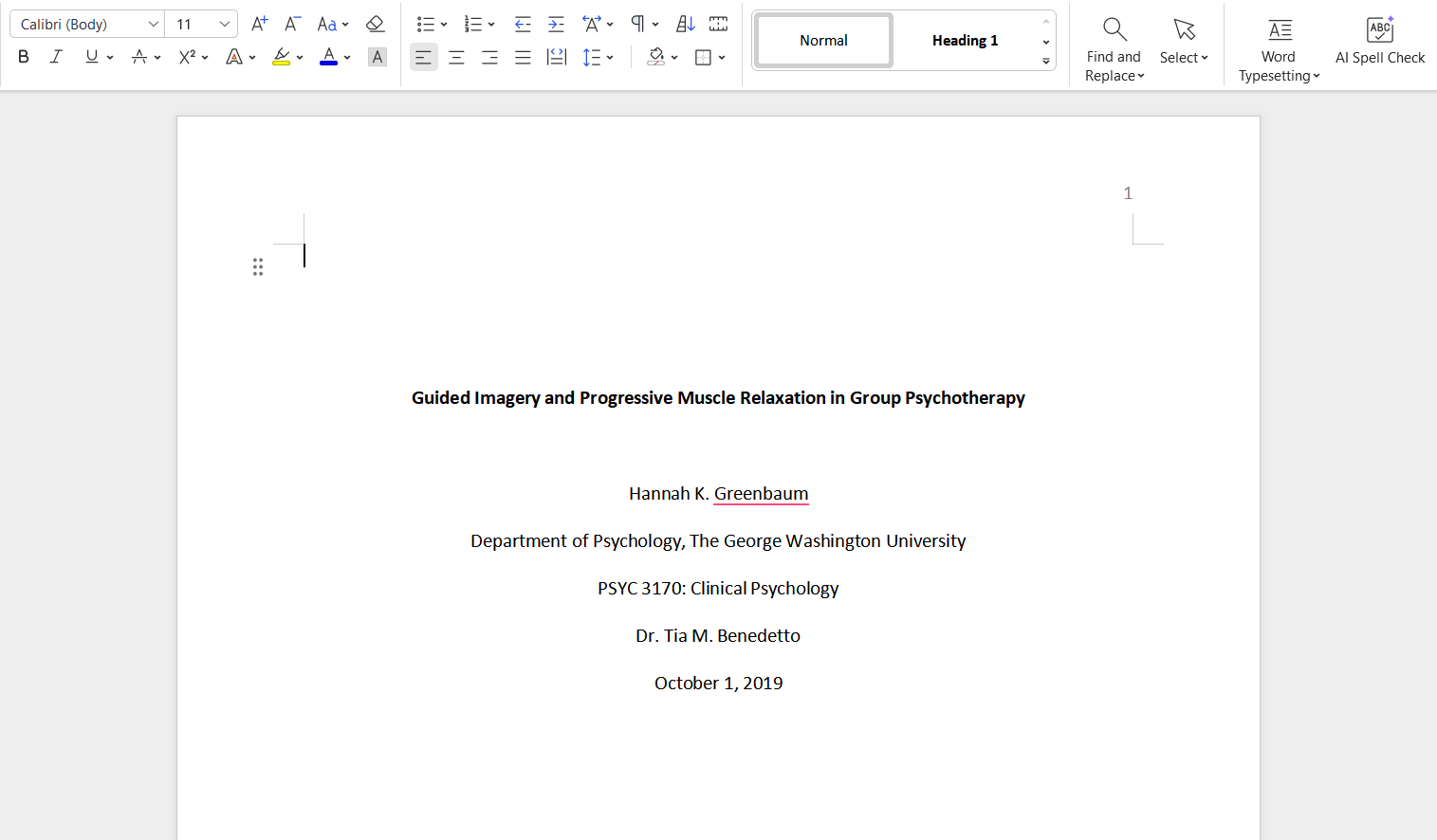Decrease indent of the paragraph

coord(523,24)
